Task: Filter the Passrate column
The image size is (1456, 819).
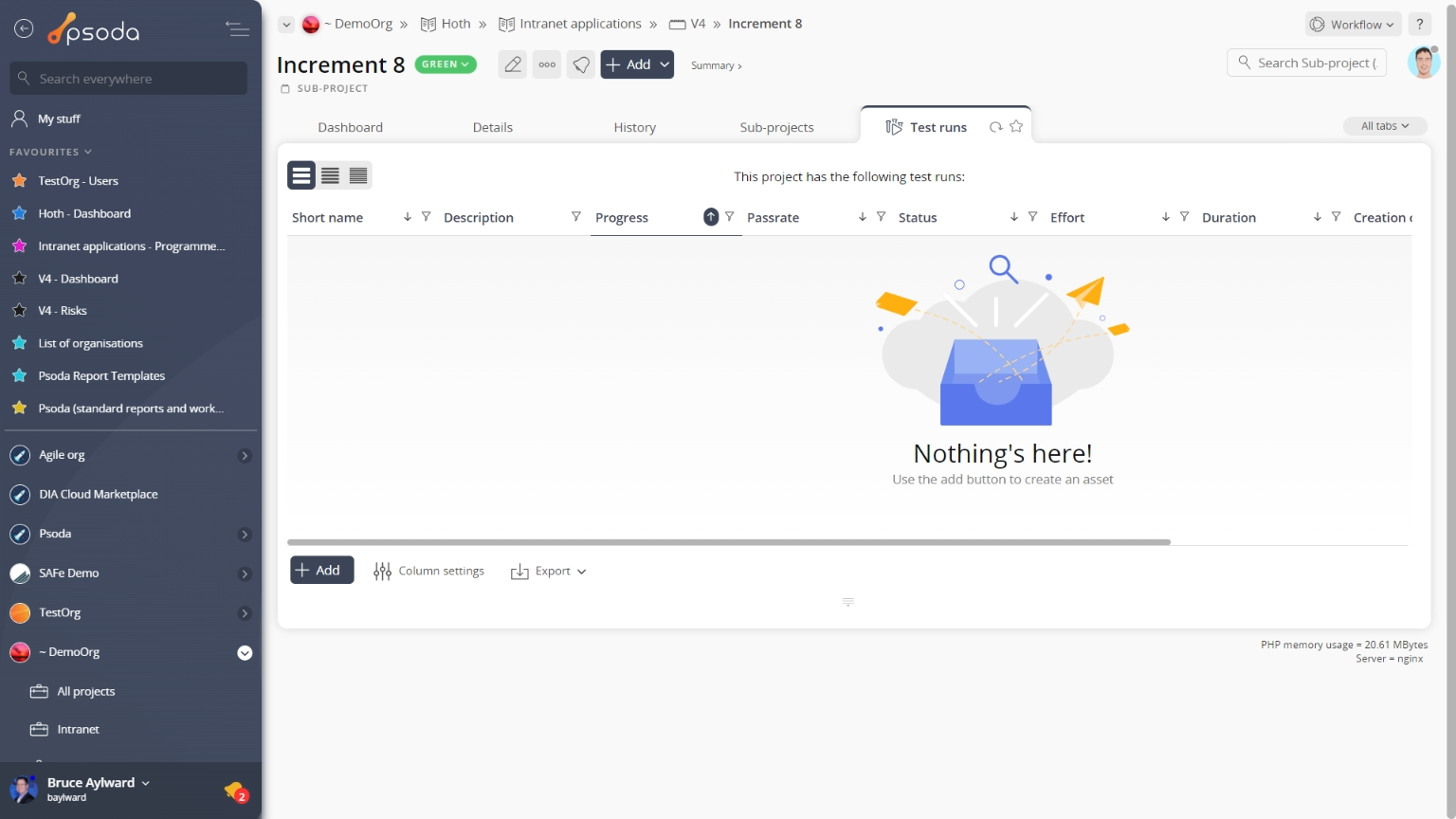Action: tap(882, 217)
